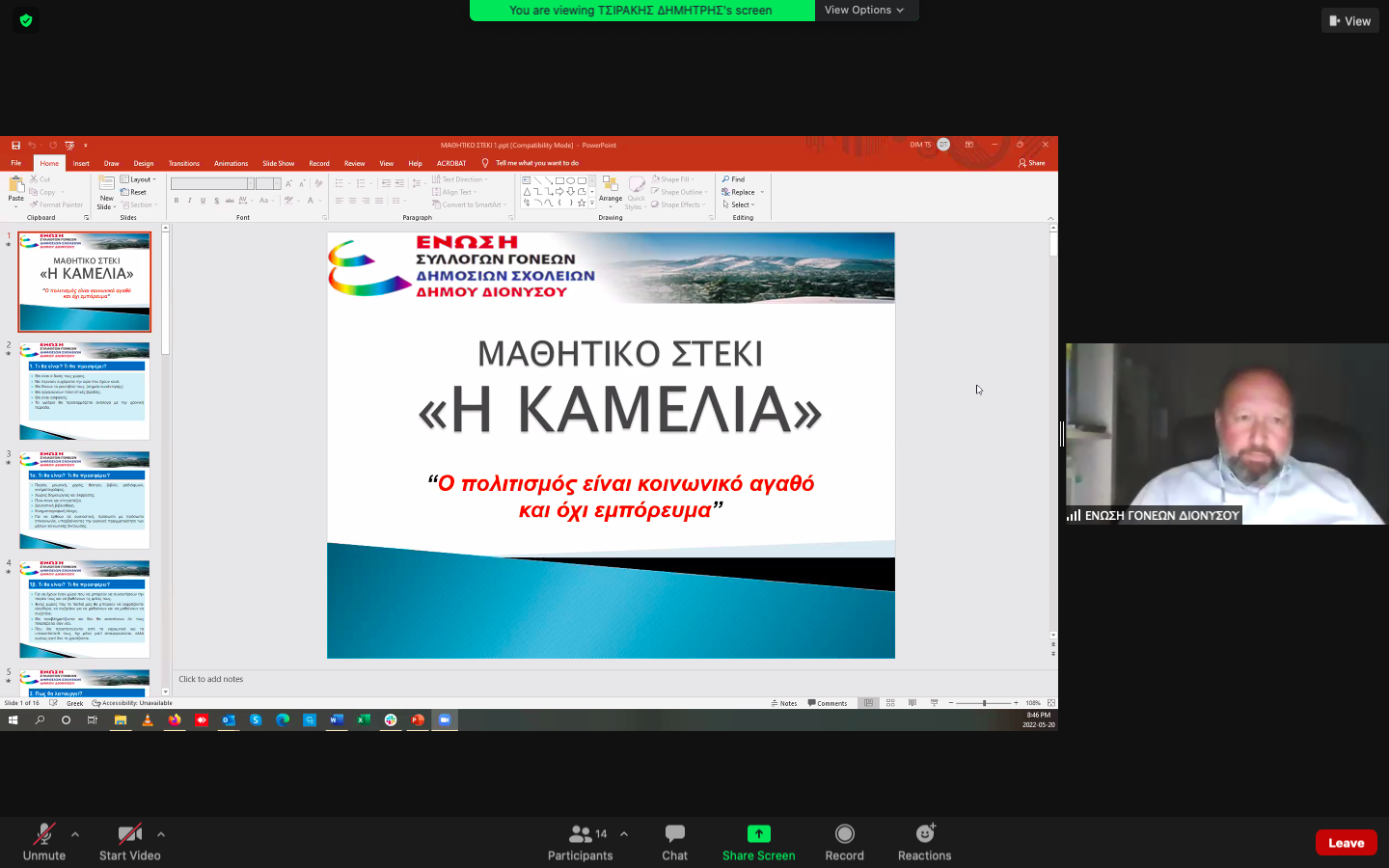Toggle Italic formatting
Viewport: 1389px width, 868px height.
click(189, 201)
